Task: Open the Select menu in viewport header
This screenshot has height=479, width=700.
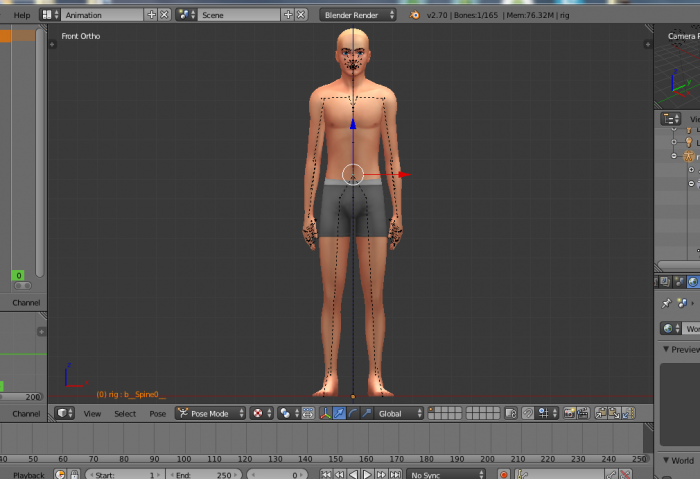Action: (x=125, y=413)
